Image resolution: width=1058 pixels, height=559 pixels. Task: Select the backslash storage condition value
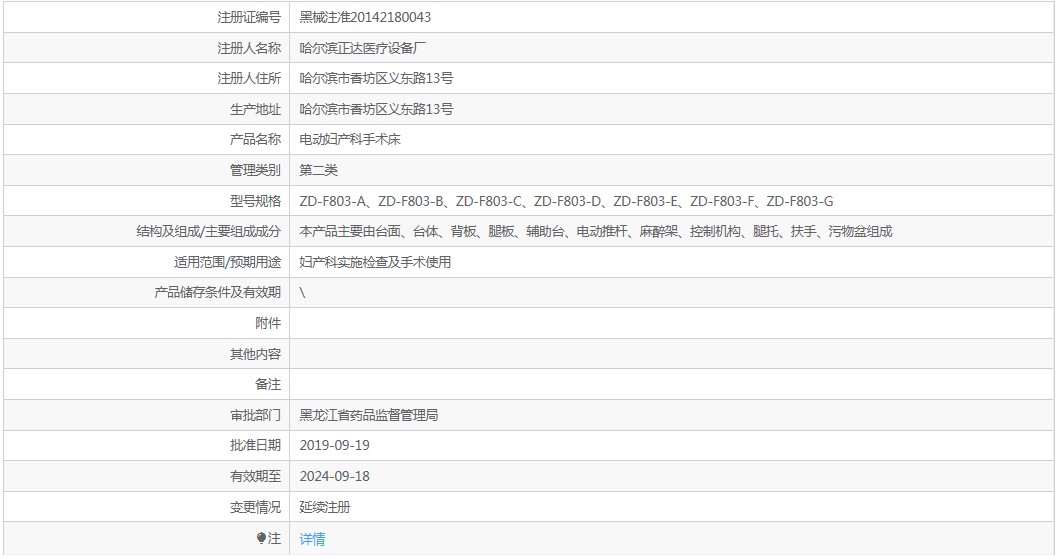(x=302, y=292)
